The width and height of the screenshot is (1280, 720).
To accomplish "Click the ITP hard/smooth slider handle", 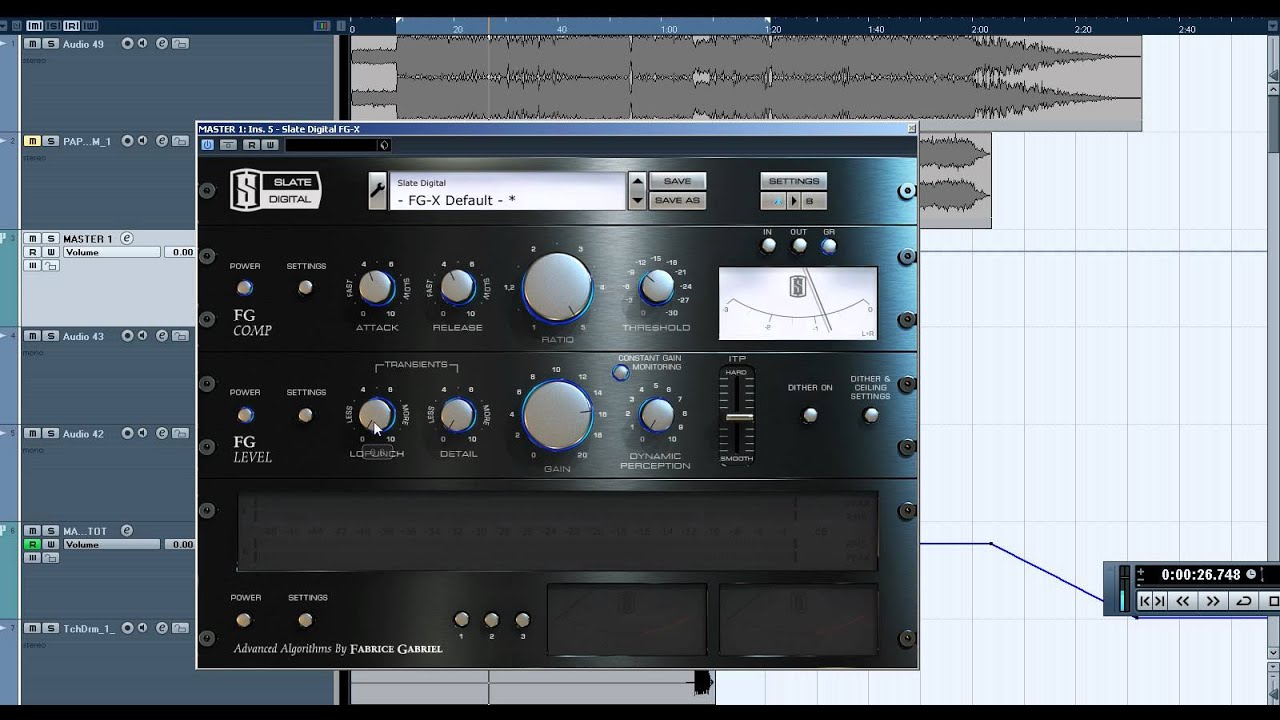I will pyautogui.click(x=739, y=417).
